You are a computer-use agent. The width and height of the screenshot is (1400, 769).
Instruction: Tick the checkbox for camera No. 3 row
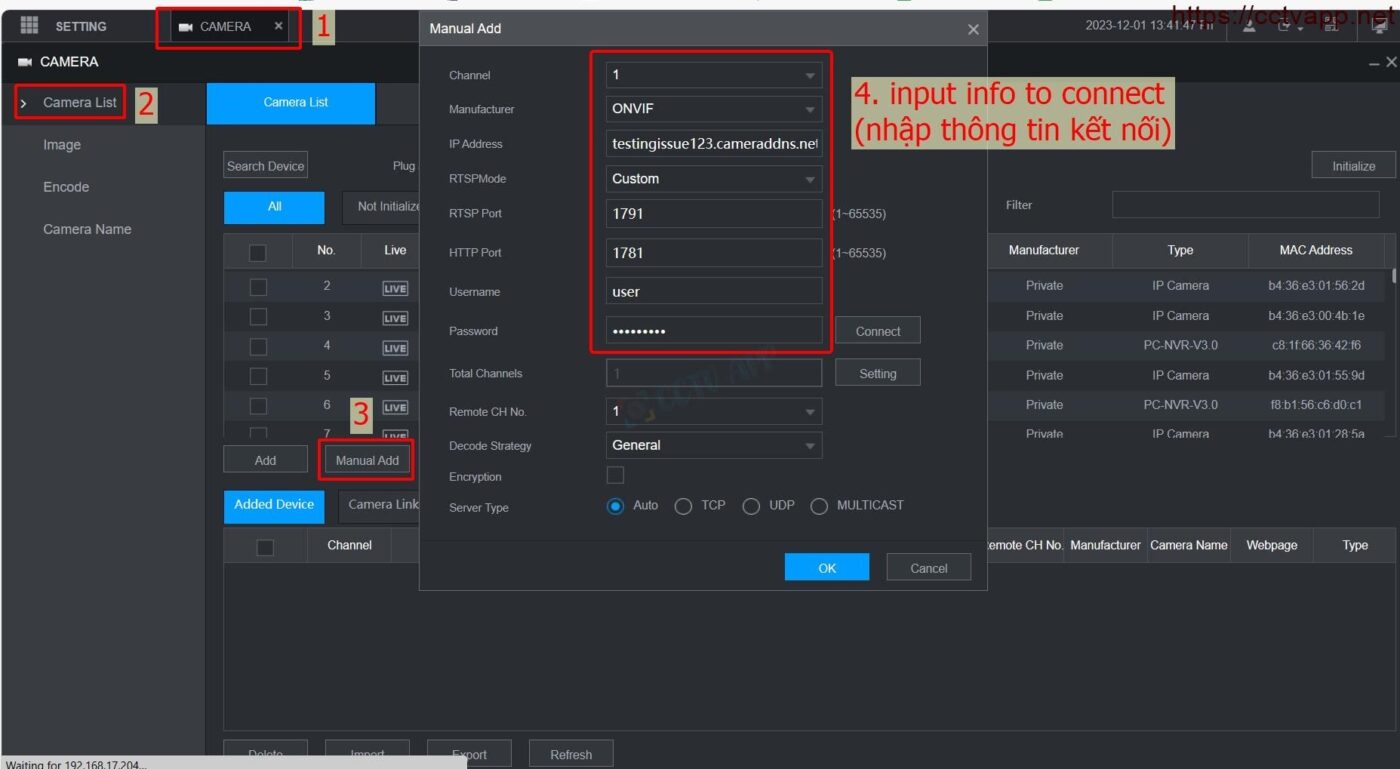point(258,317)
